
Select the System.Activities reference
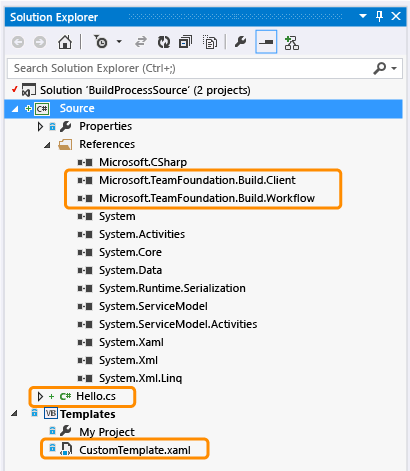click(x=142, y=234)
